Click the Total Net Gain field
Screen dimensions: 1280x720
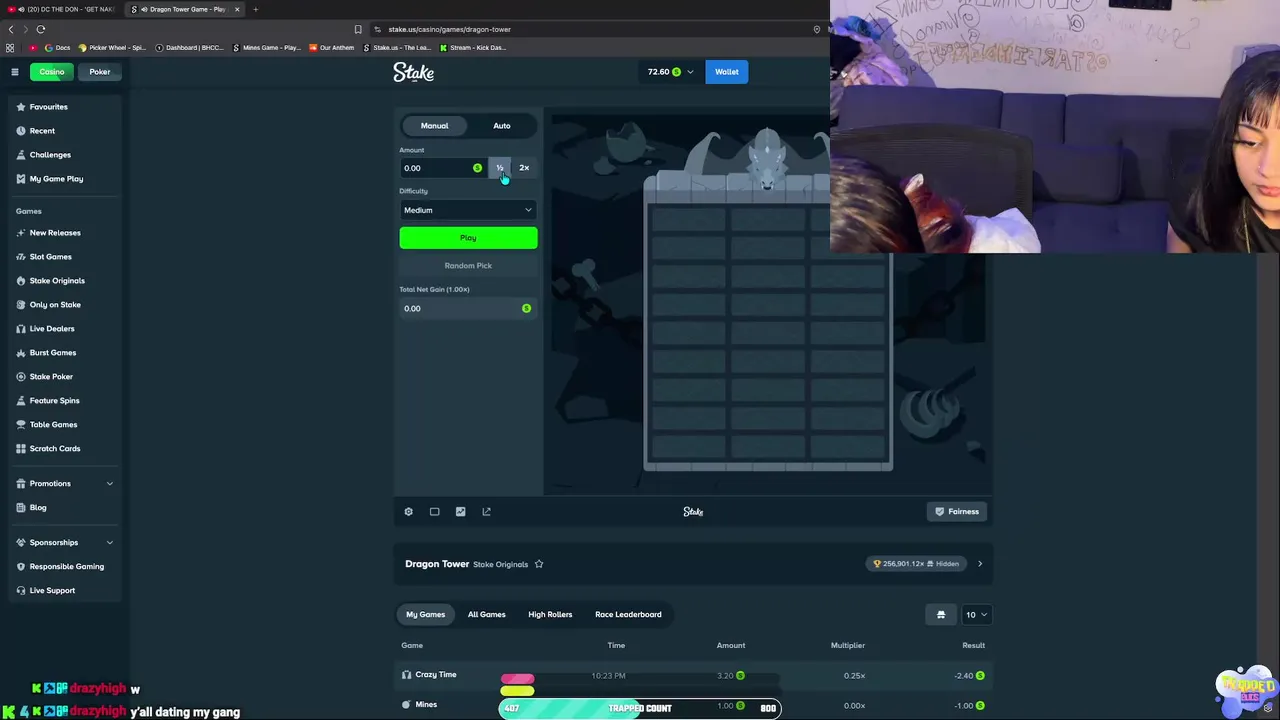[x=468, y=309]
